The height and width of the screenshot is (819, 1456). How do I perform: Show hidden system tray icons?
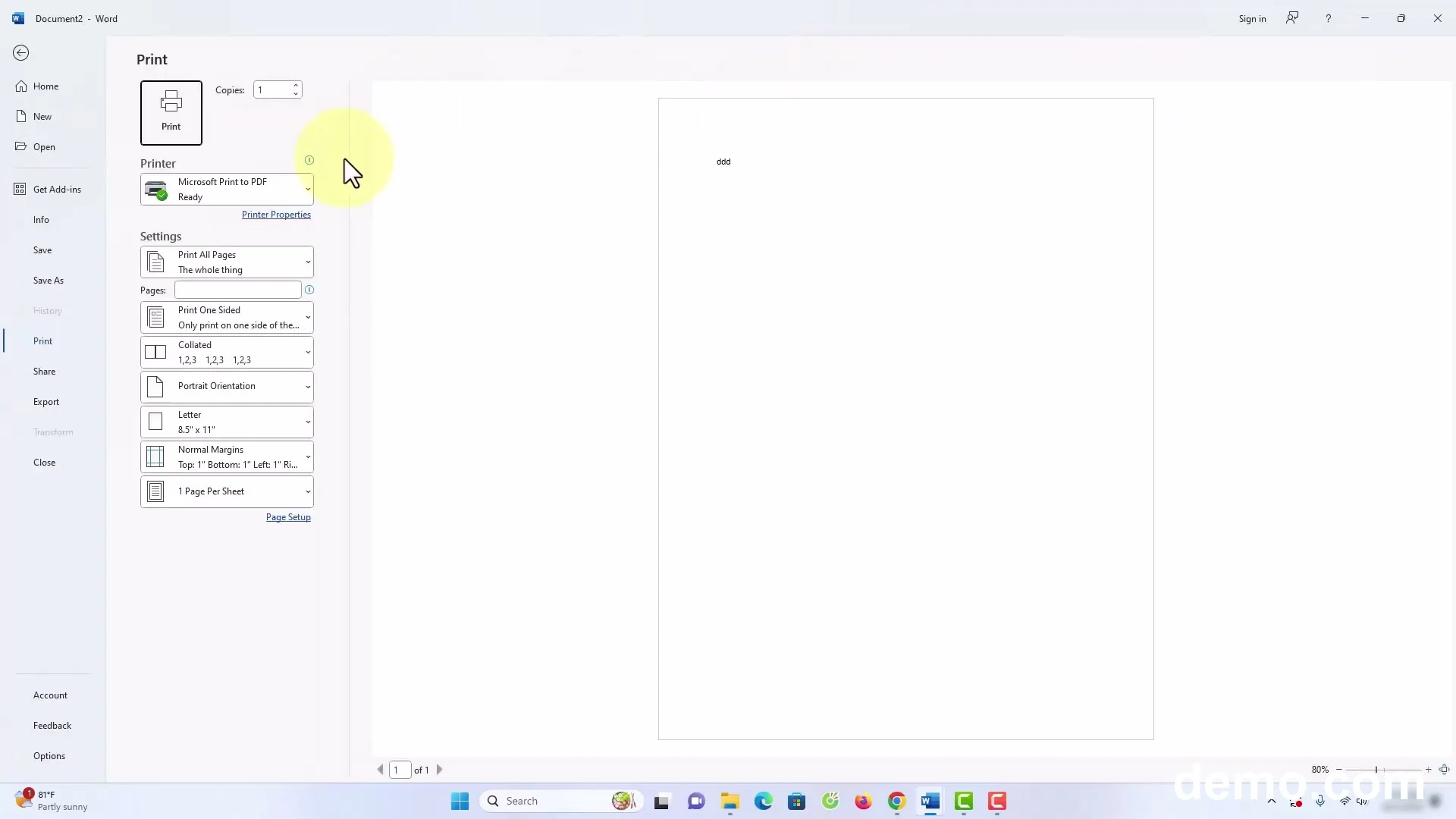pos(1272,802)
